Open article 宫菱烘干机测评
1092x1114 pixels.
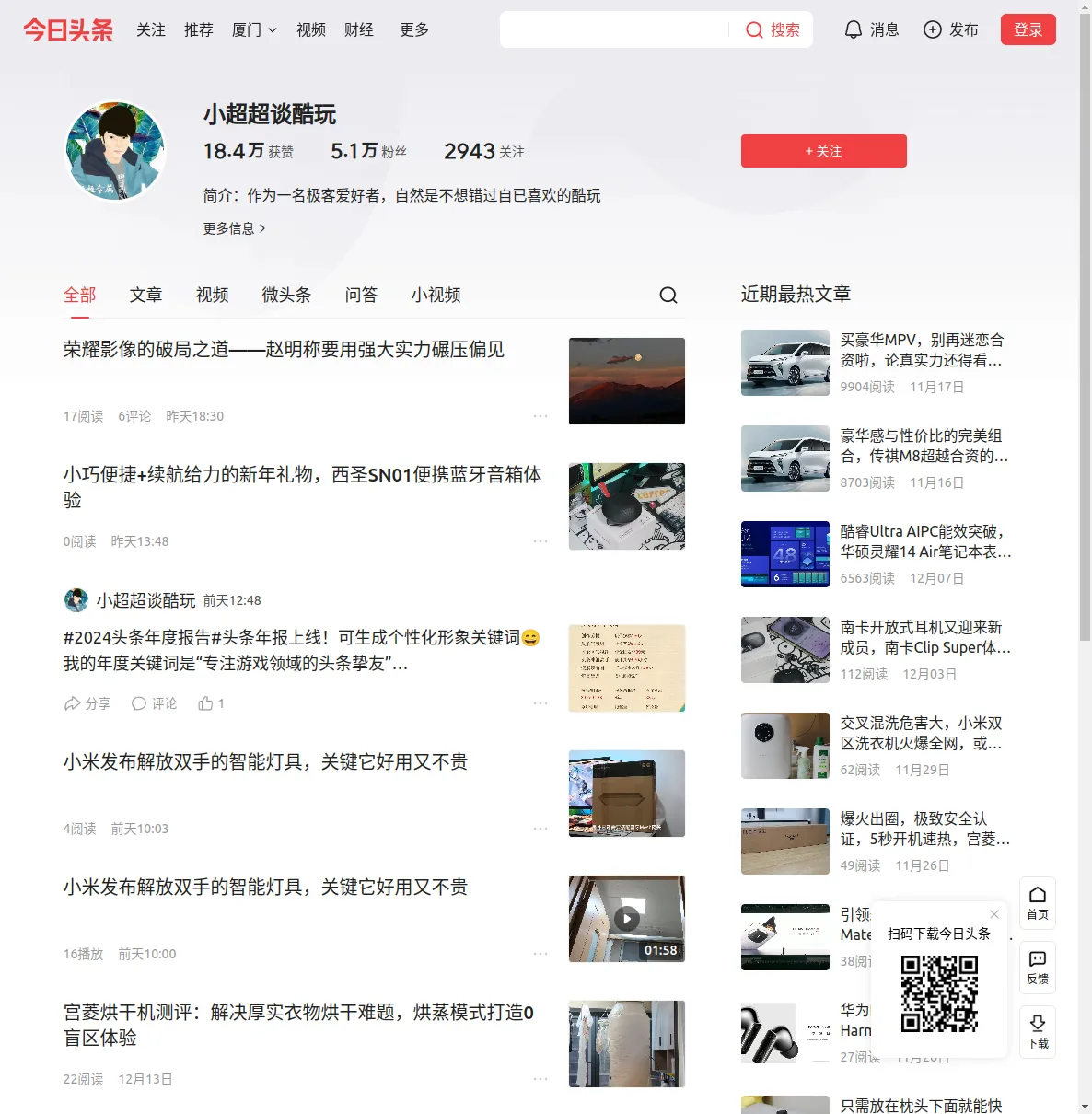point(299,1025)
